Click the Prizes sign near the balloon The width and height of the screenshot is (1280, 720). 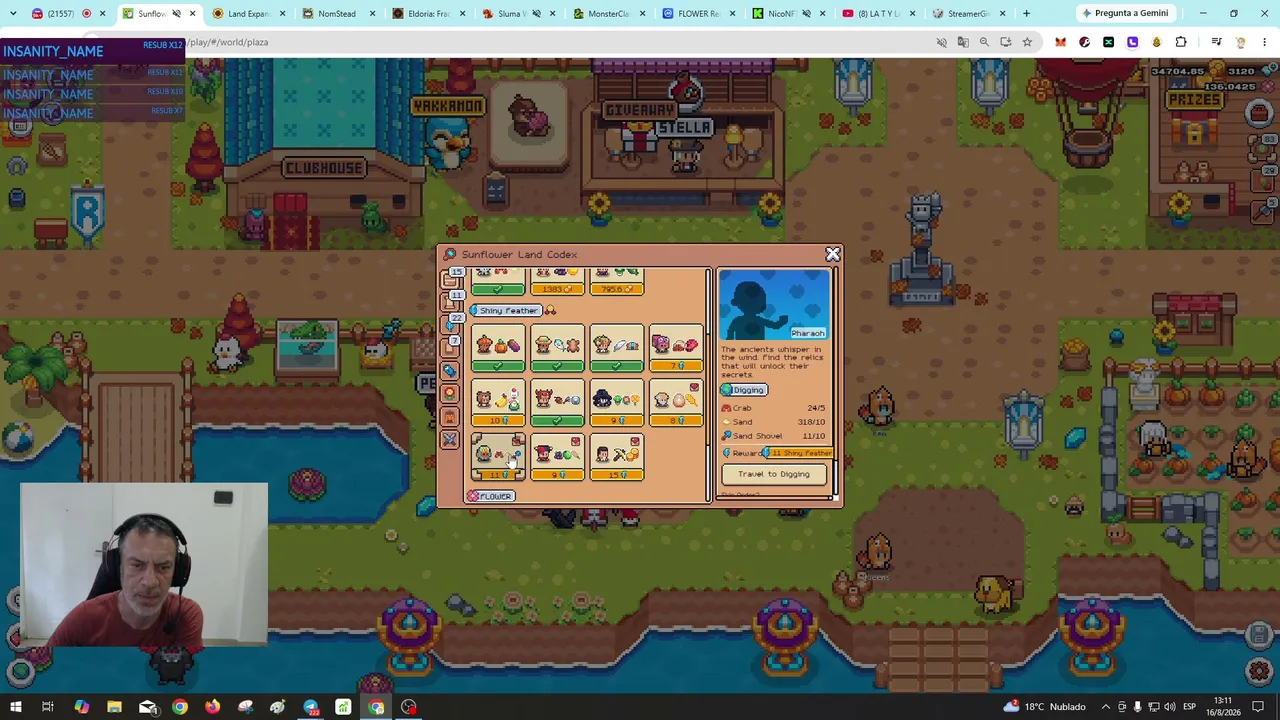tap(1194, 100)
